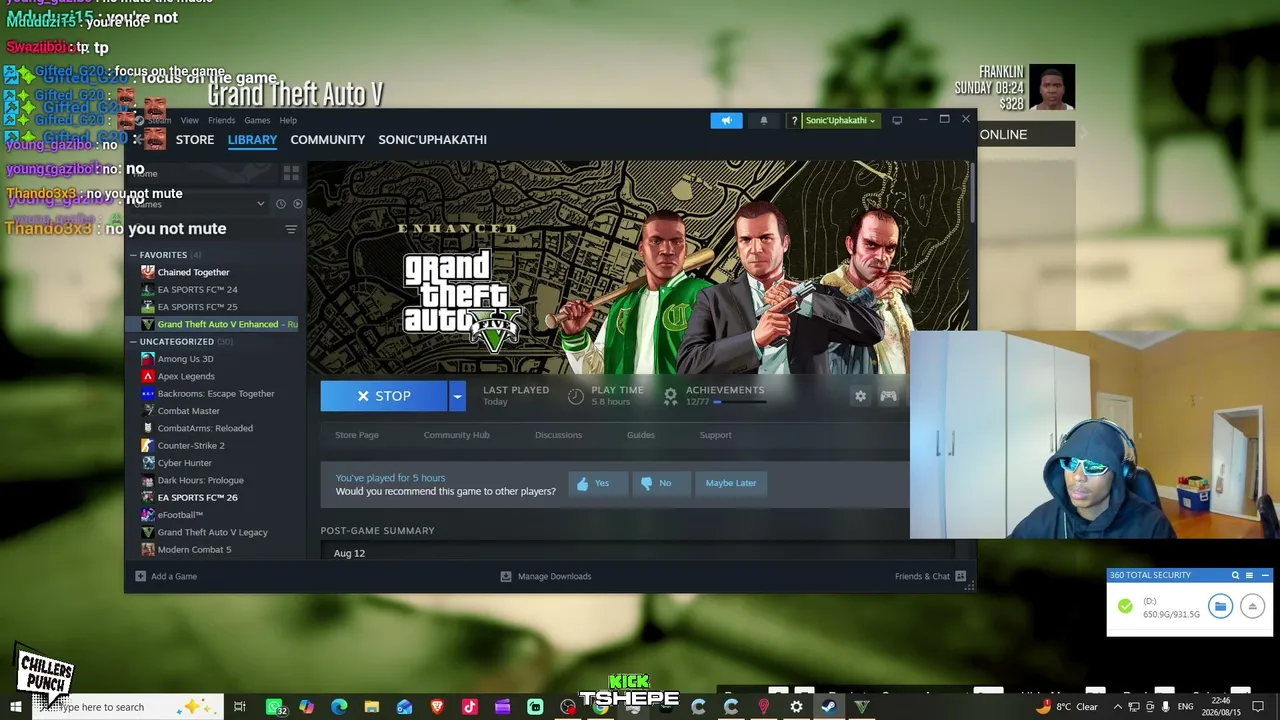
Task: Open the Help menu in Steam
Action: [x=288, y=120]
